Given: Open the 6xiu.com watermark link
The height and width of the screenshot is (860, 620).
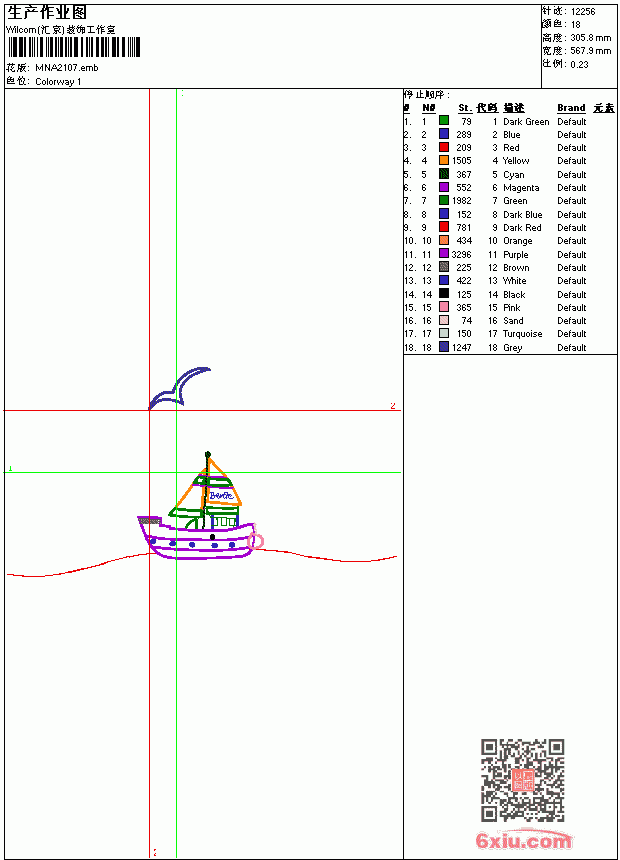Looking at the screenshot, I should point(523,841).
